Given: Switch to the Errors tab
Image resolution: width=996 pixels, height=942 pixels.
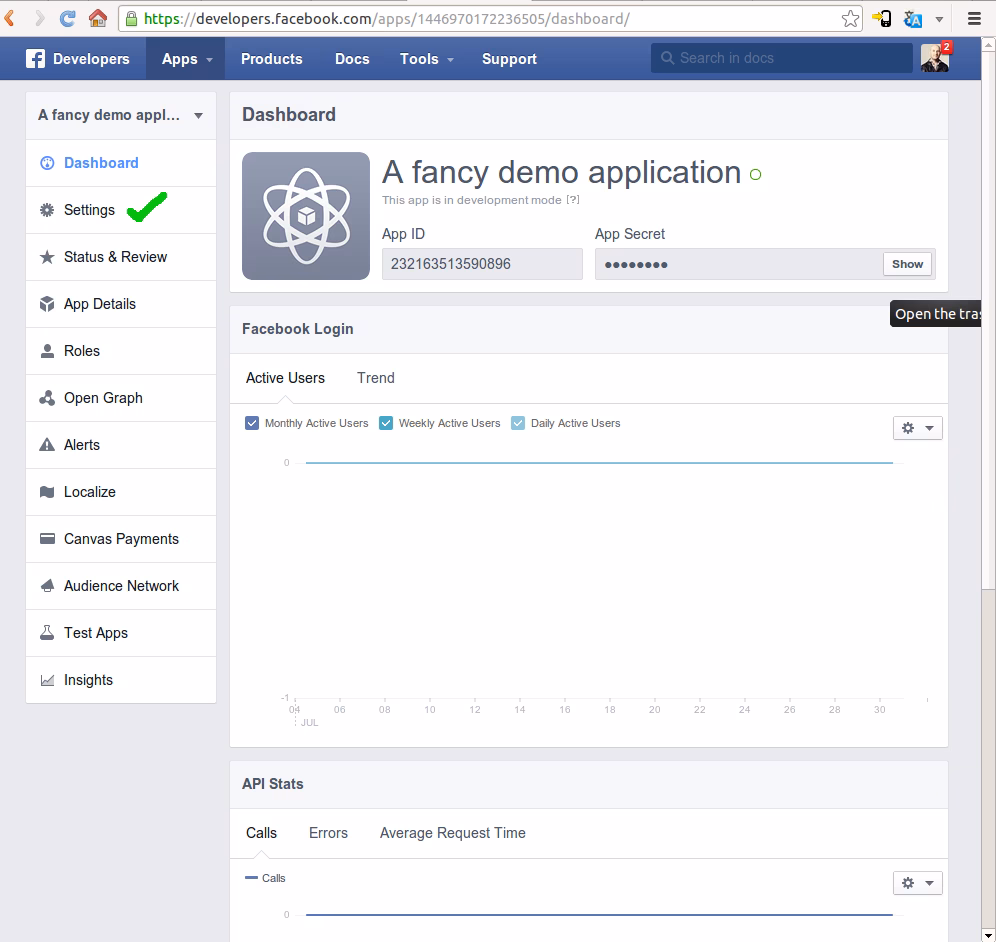Looking at the screenshot, I should pos(328,833).
